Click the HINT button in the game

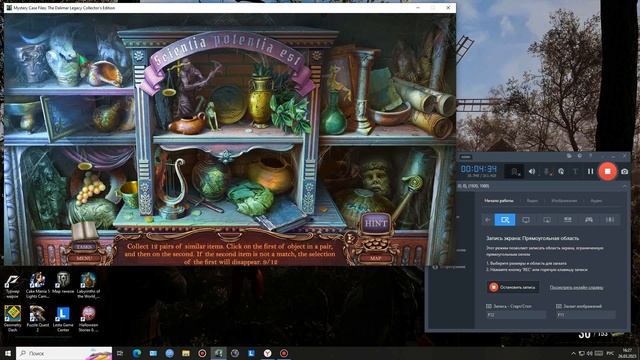376,223
